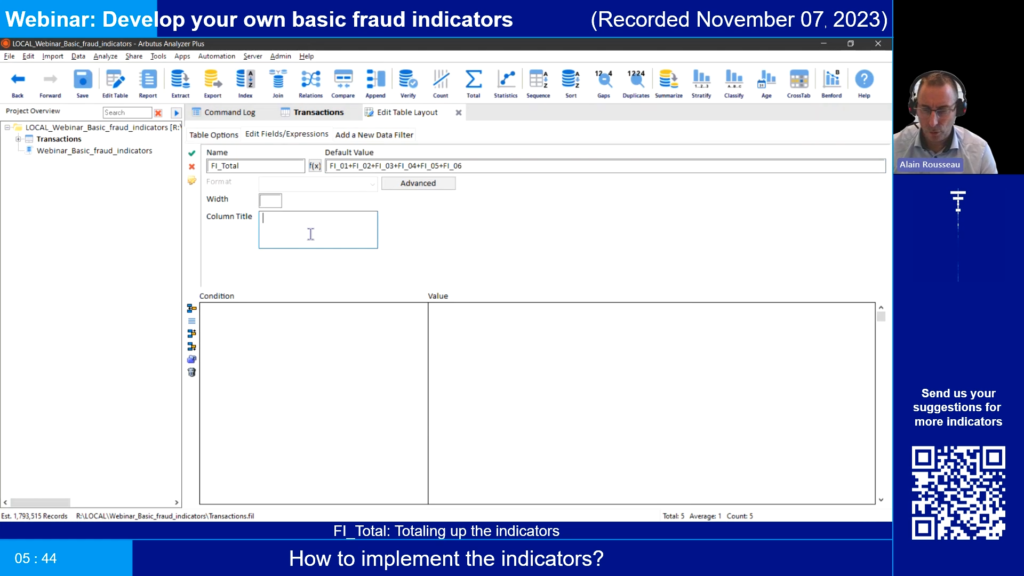Open the Statistics tool
Viewport: 1024px width, 576px height.
505,84
